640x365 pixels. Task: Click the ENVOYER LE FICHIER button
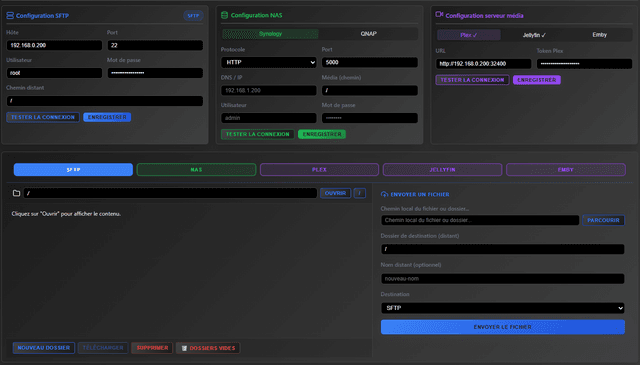pos(502,327)
